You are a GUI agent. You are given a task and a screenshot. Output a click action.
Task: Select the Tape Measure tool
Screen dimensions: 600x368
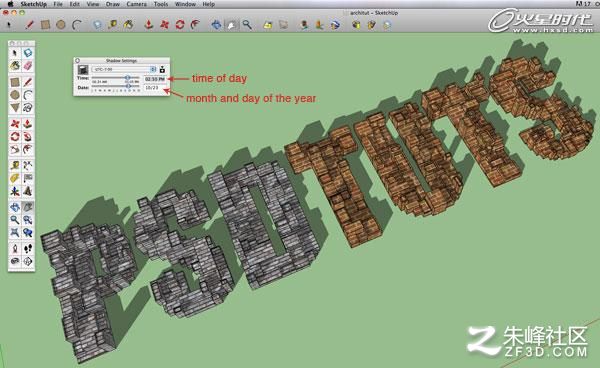tap(15, 166)
